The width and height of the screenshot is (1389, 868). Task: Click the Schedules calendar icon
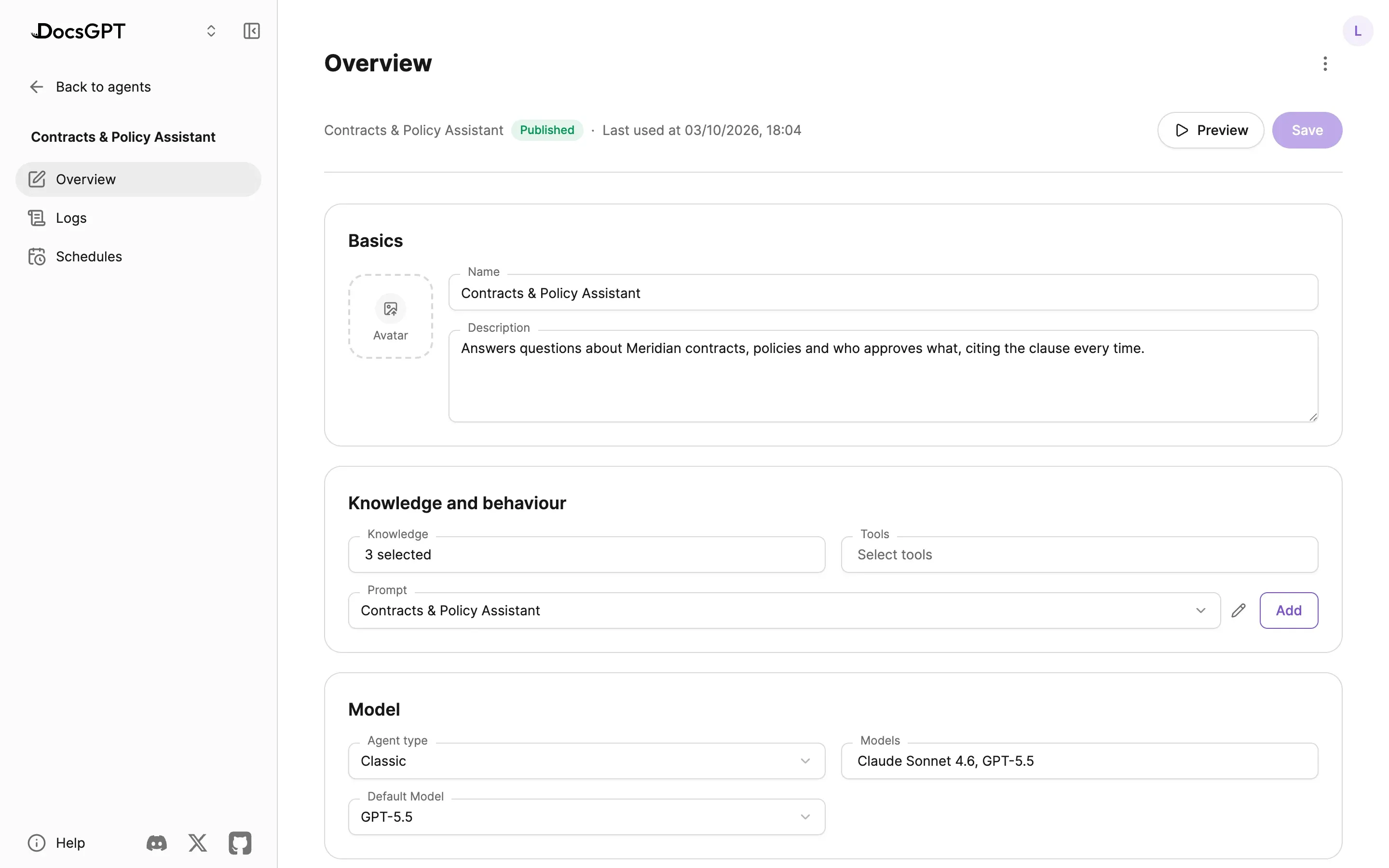coord(37,256)
